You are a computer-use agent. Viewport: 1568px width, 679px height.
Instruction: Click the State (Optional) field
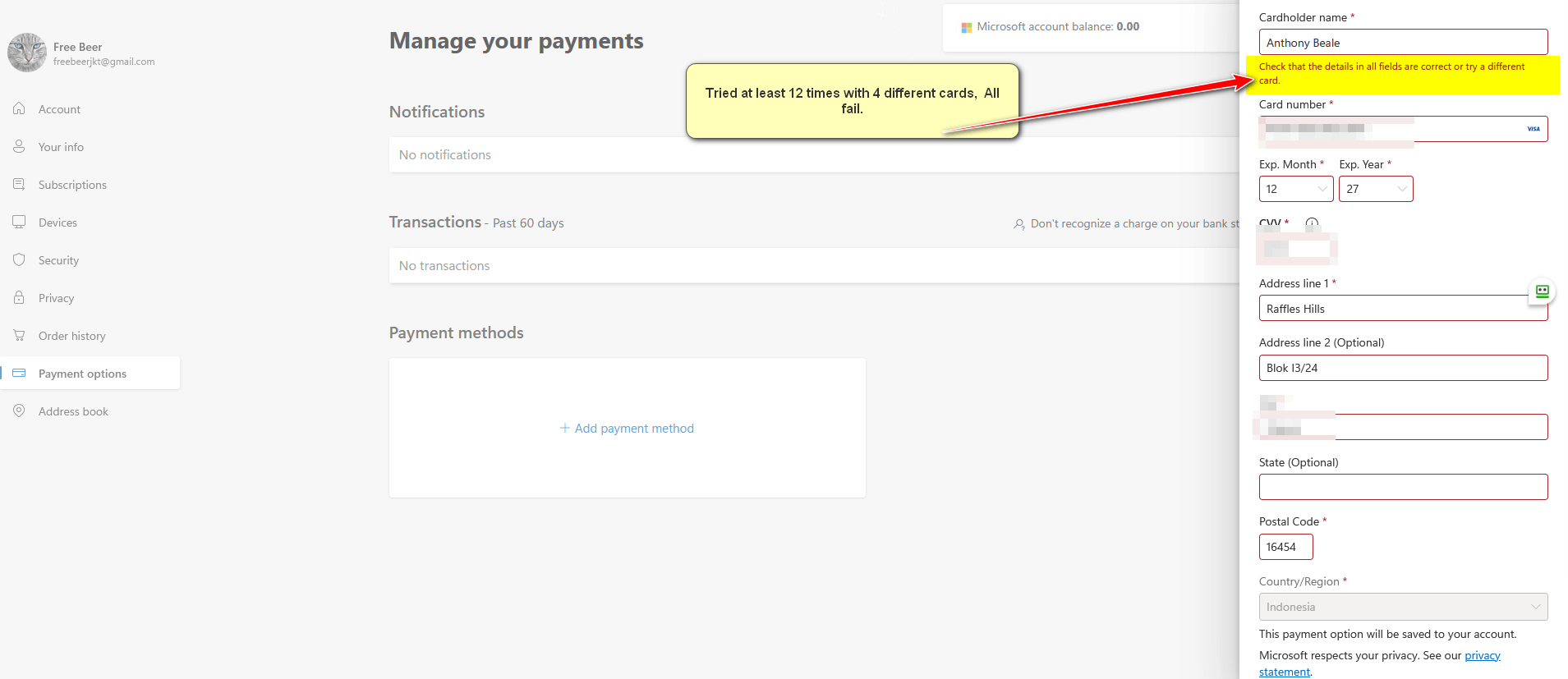(1403, 487)
